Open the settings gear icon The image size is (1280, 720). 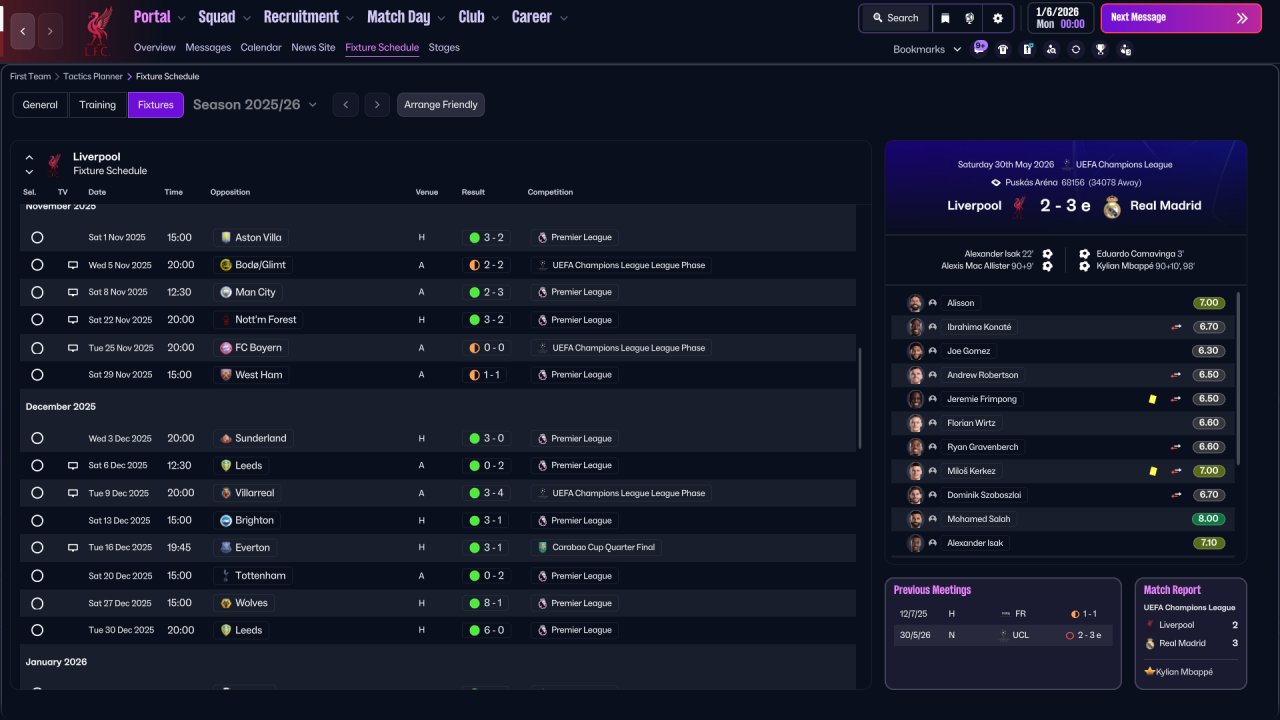coord(998,18)
